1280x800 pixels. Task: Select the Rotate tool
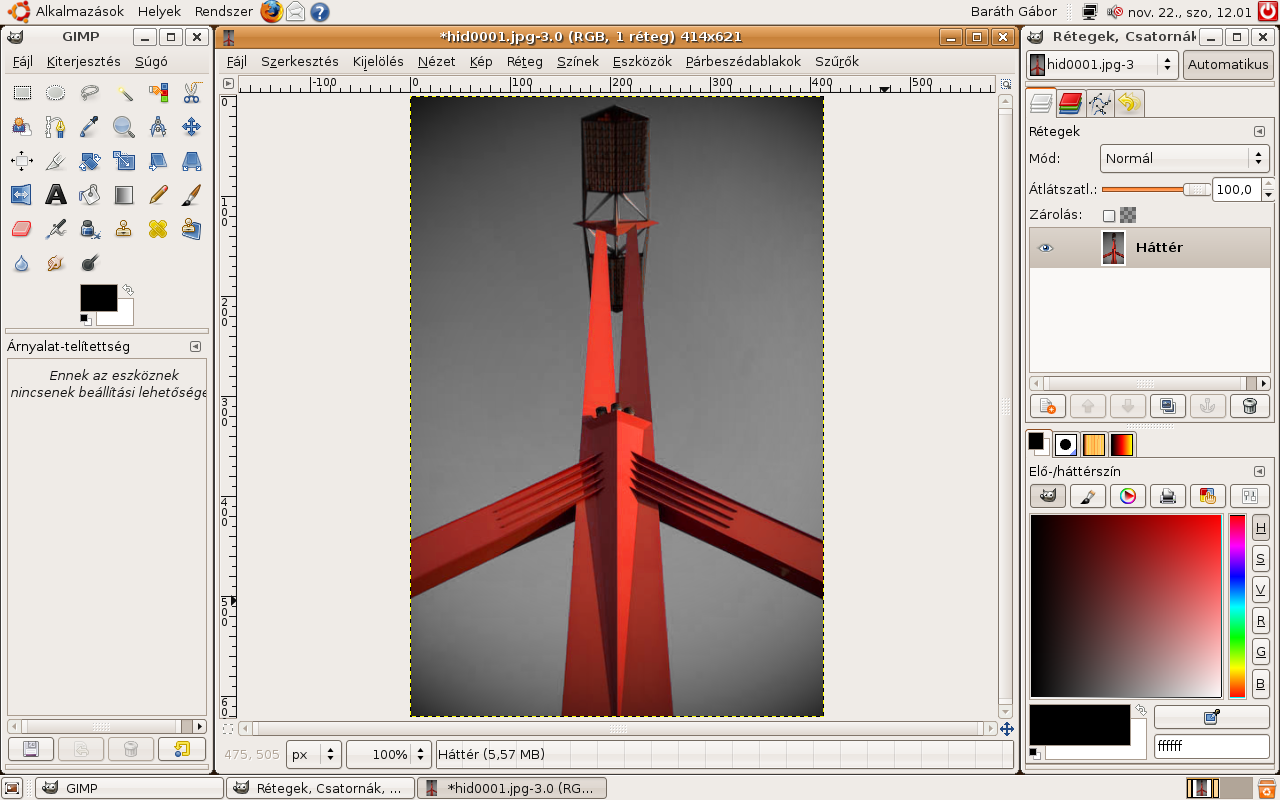(90, 161)
